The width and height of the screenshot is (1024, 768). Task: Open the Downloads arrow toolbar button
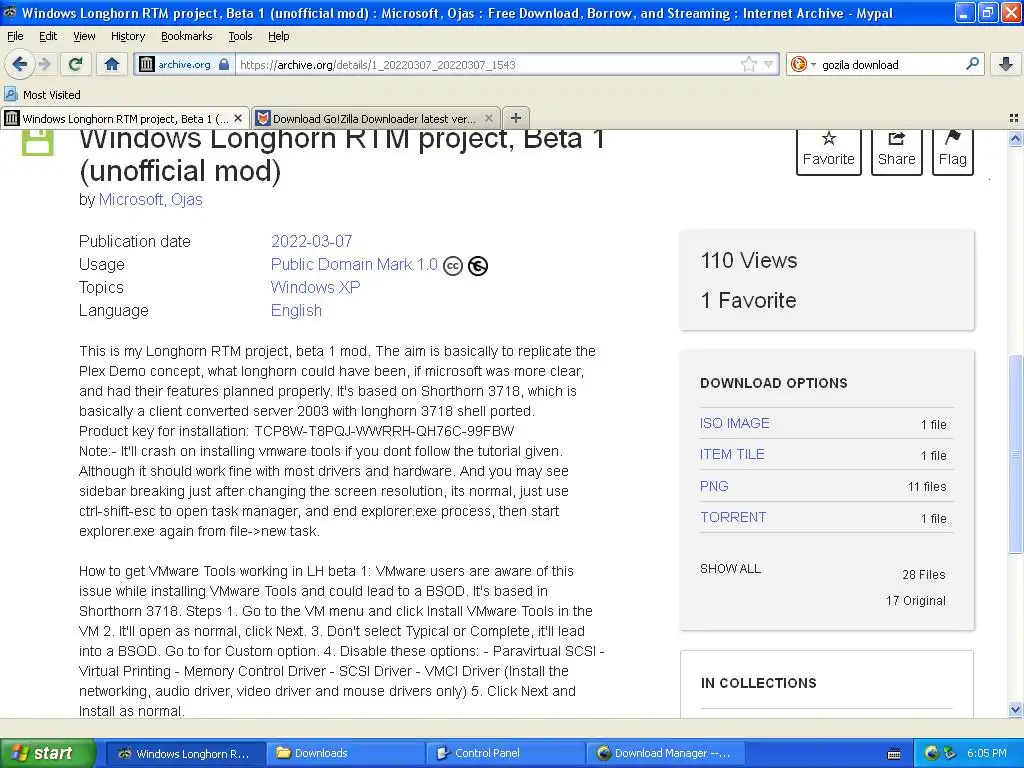(x=1006, y=64)
